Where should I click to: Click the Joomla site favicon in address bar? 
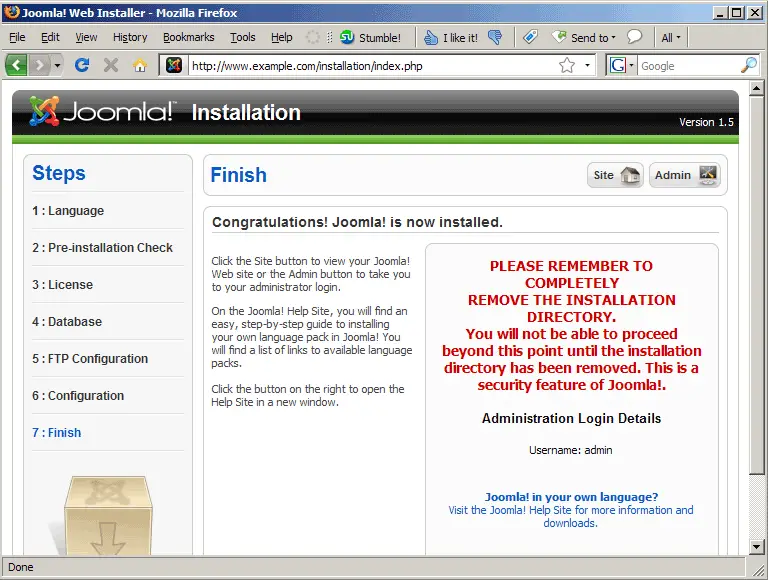click(x=174, y=65)
